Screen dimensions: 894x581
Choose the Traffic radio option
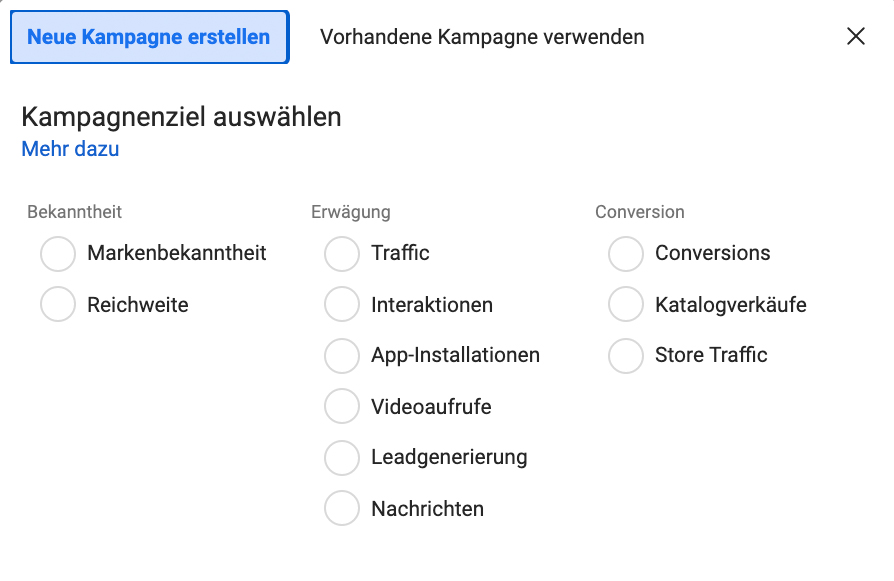342,254
